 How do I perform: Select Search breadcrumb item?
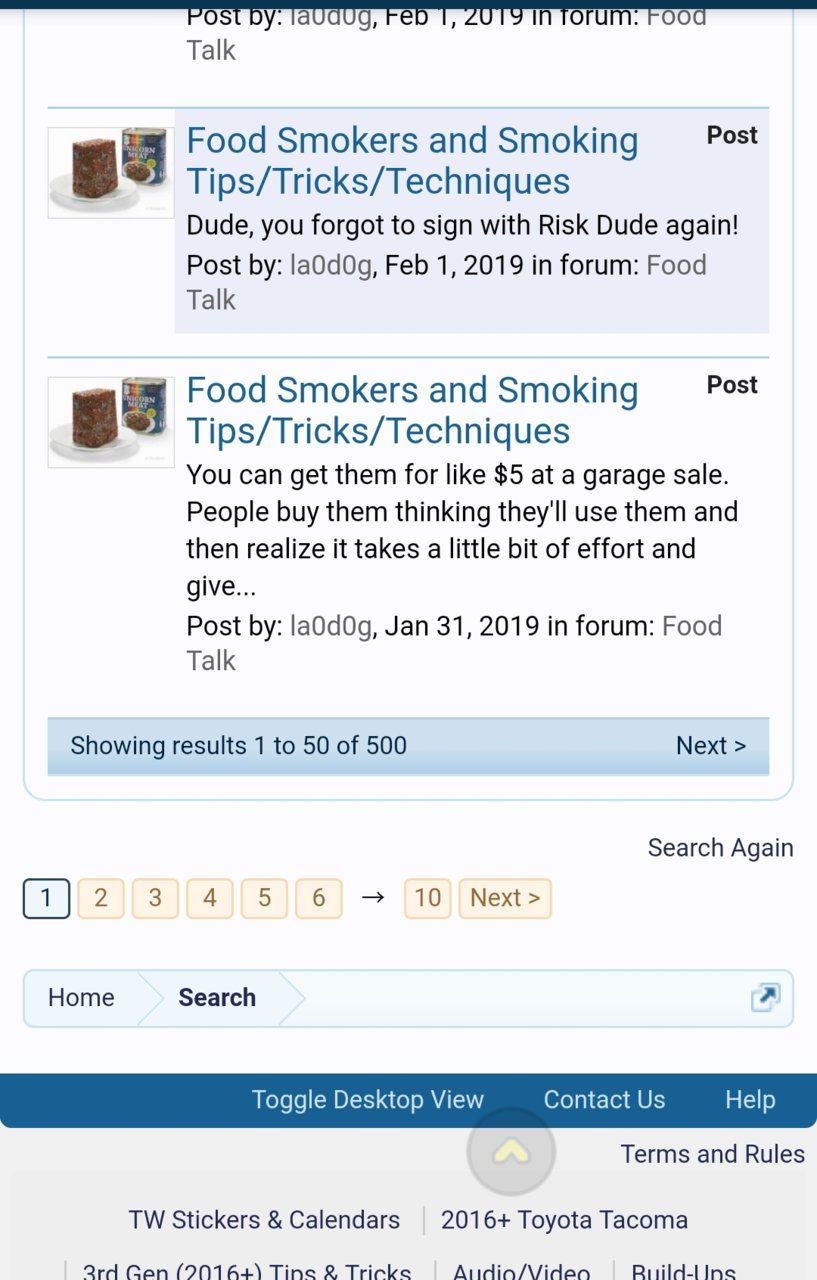coord(217,997)
